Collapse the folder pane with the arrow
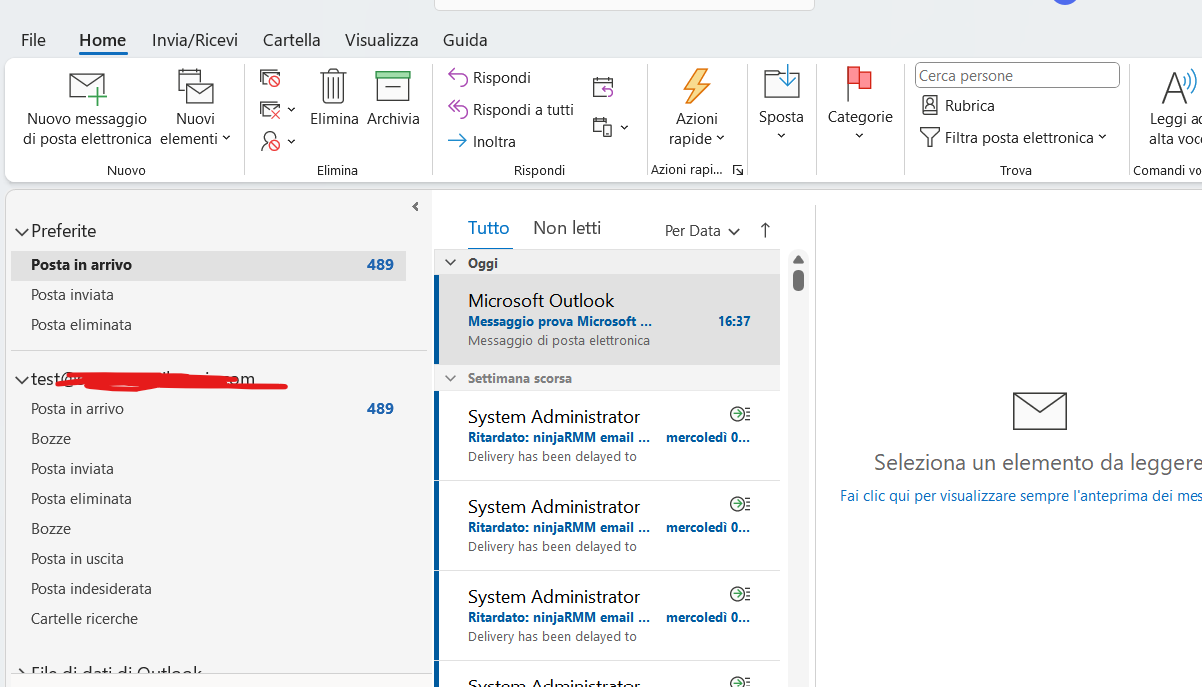 tap(415, 207)
